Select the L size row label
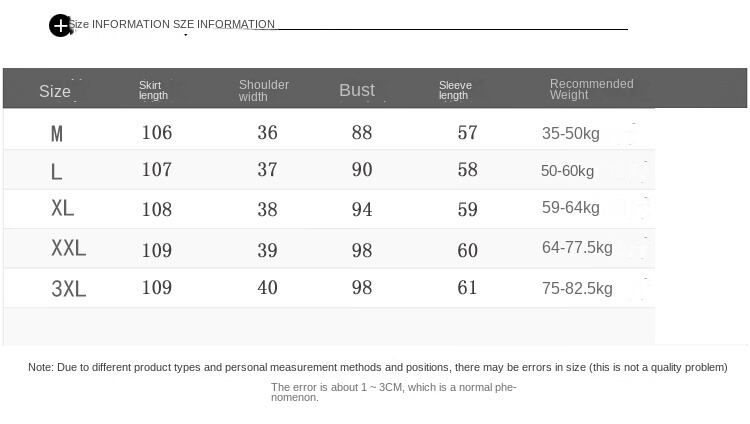 [x=57, y=171]
